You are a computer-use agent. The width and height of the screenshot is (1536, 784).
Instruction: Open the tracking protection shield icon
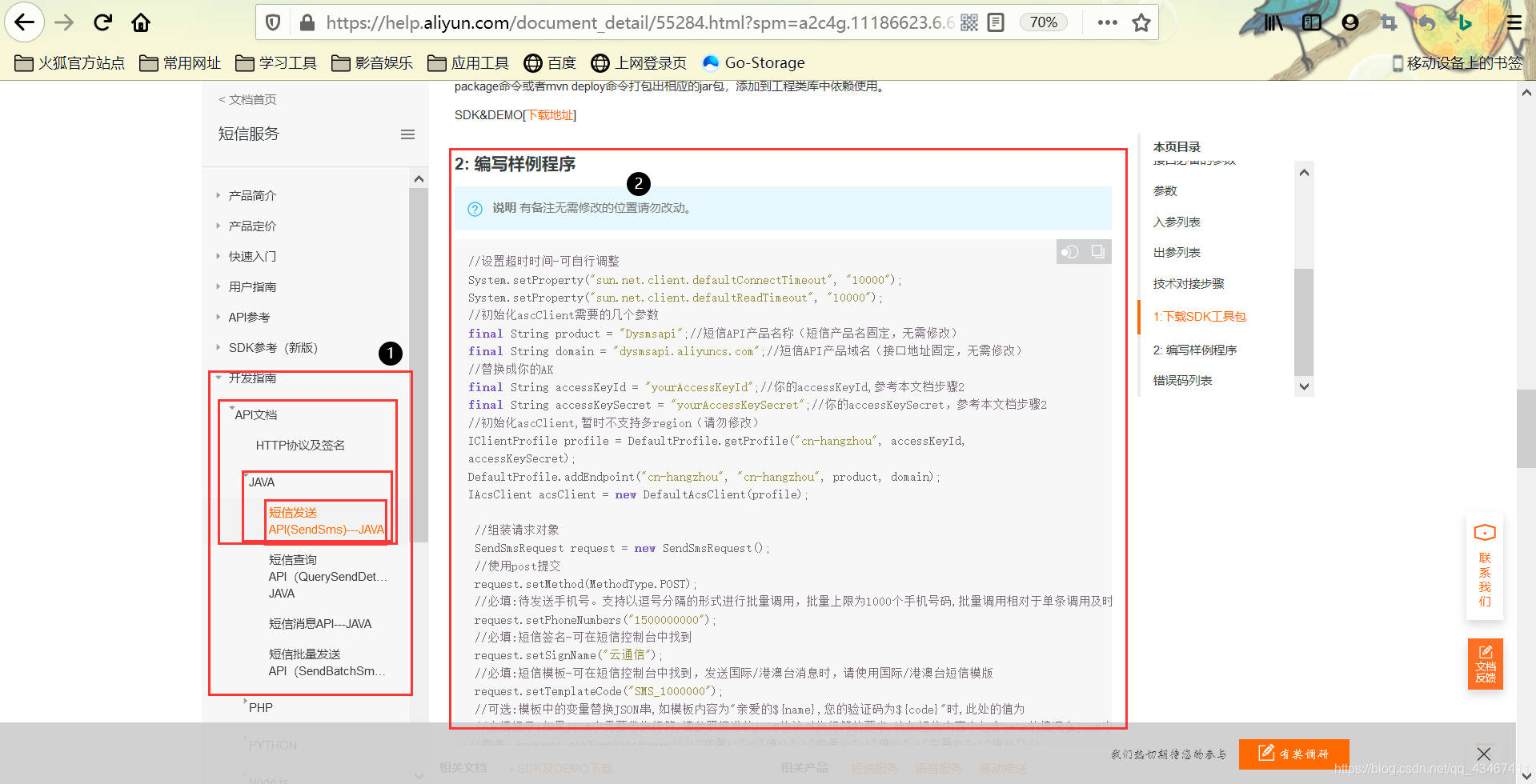[273, 22]
